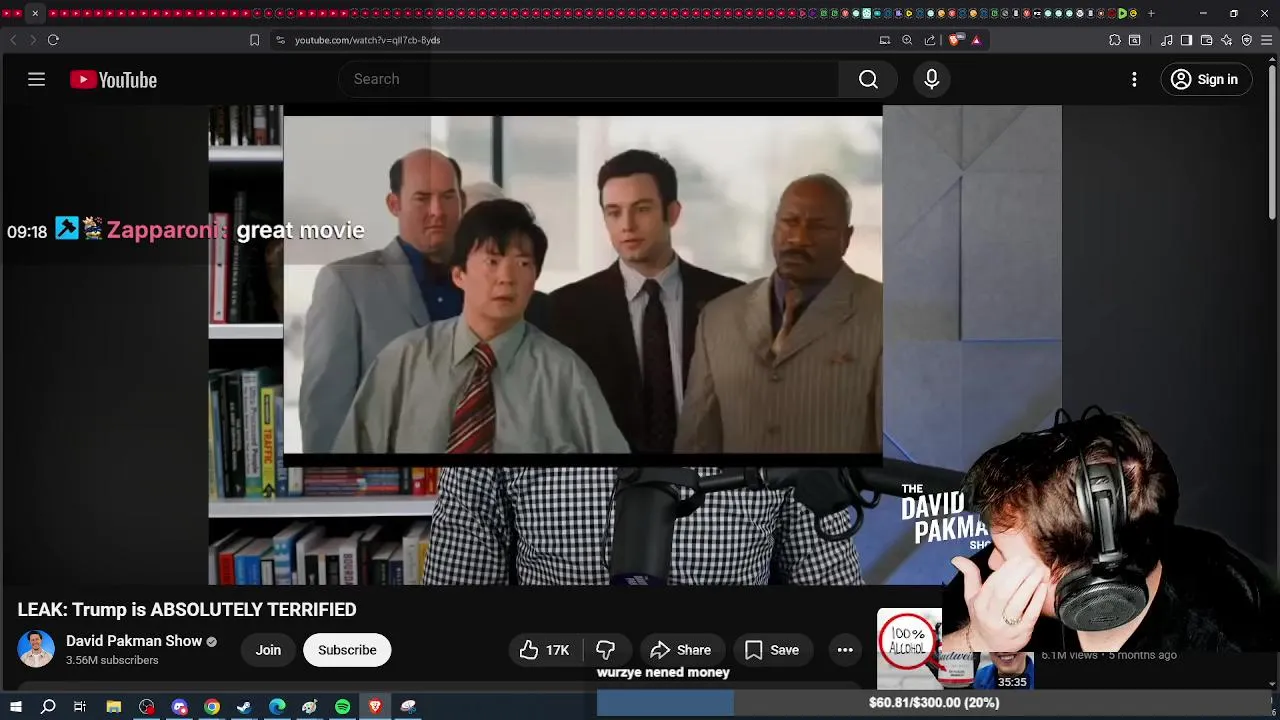
Task: Open Brave VPN shield icon
Action: pyautogui.click(x=1247, y=40)
